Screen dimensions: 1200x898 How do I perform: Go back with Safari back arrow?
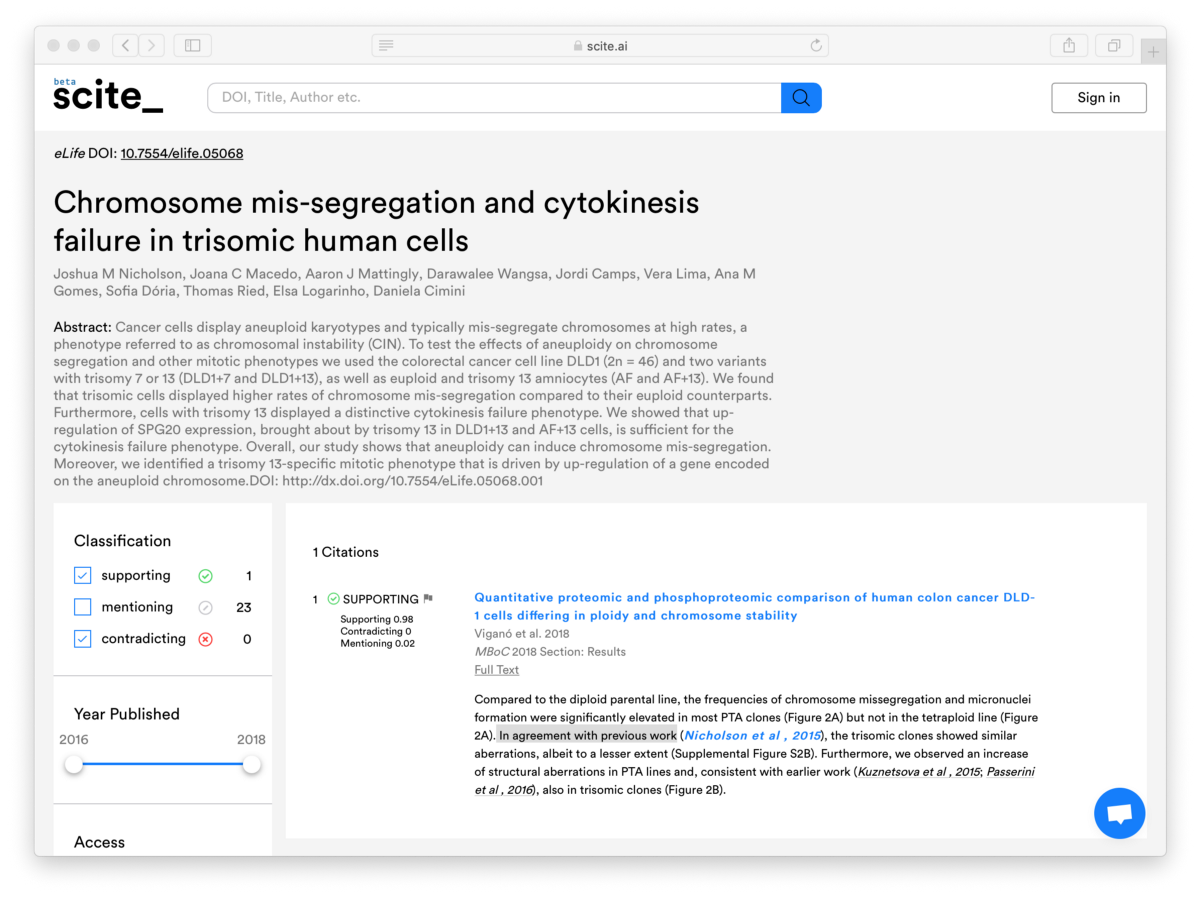[126, 45]
